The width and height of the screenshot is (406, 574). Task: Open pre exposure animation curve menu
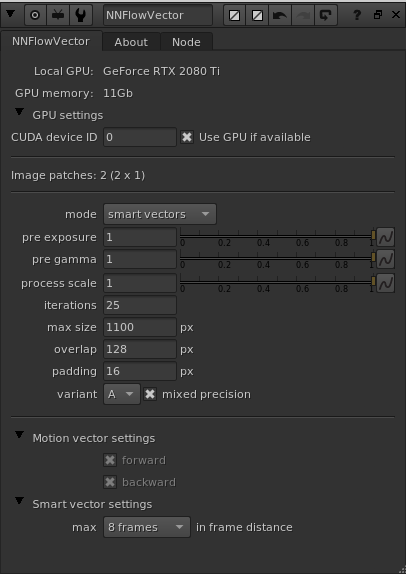coord(386,237)
